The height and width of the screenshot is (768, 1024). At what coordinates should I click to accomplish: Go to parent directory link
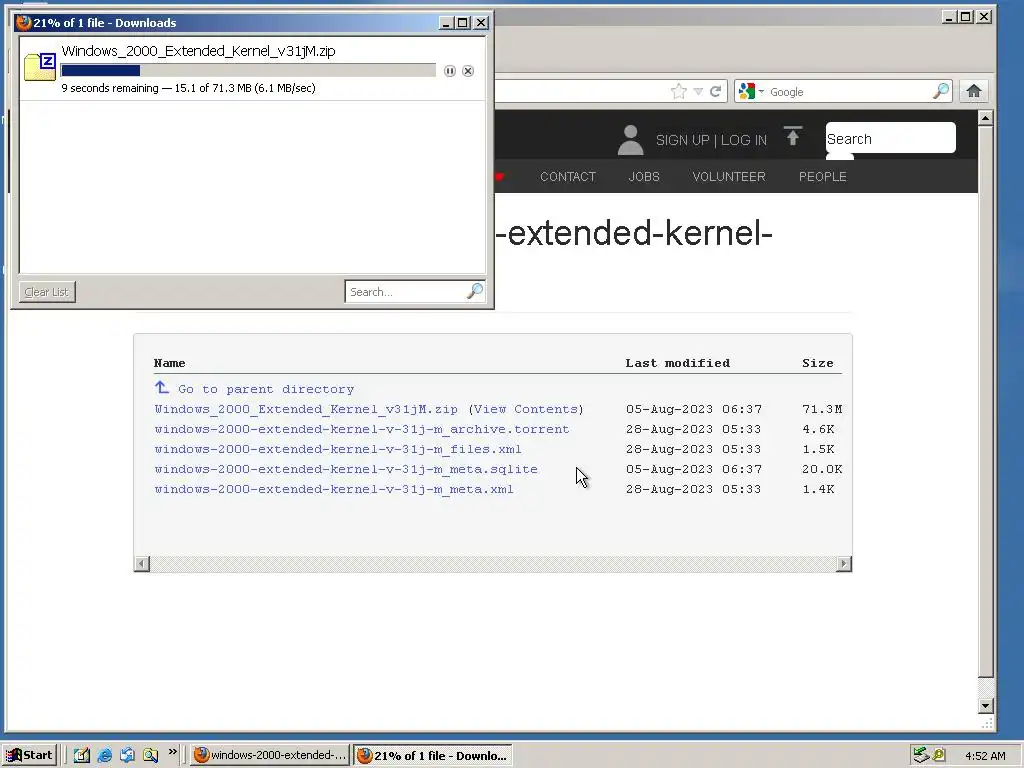click(x=266, y=389)
